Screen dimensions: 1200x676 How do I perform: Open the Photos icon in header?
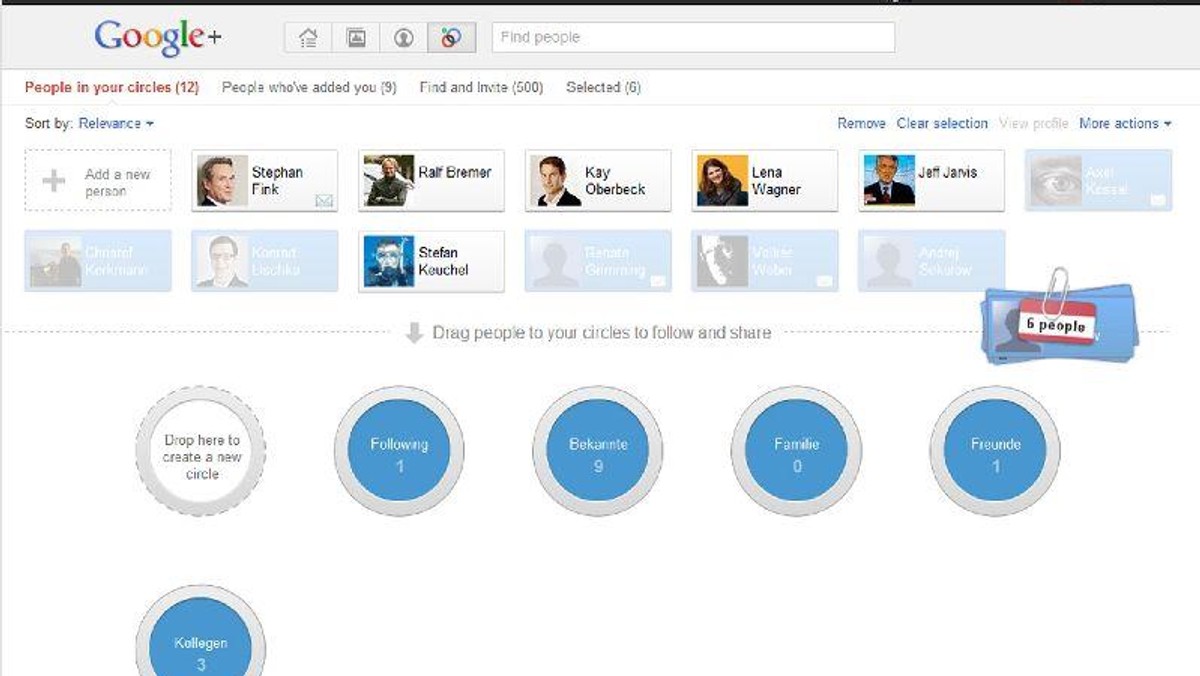(356, 38)
